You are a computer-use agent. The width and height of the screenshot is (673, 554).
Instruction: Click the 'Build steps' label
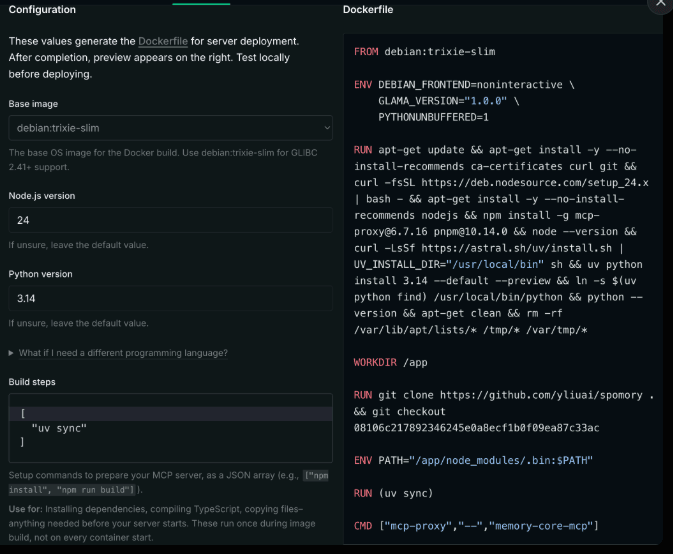pyautogui.click(x=32, y=382)
